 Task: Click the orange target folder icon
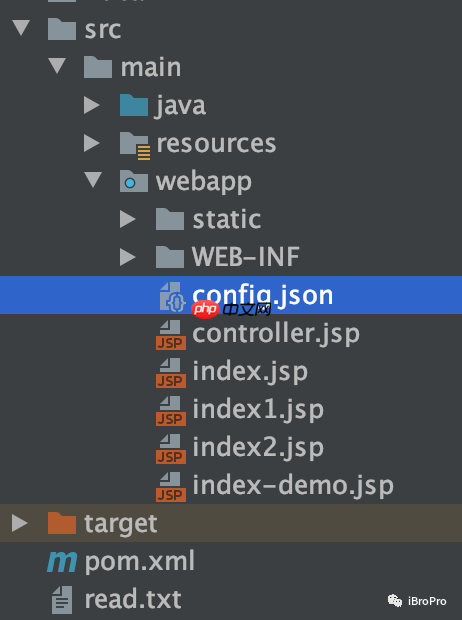(62, 523)
